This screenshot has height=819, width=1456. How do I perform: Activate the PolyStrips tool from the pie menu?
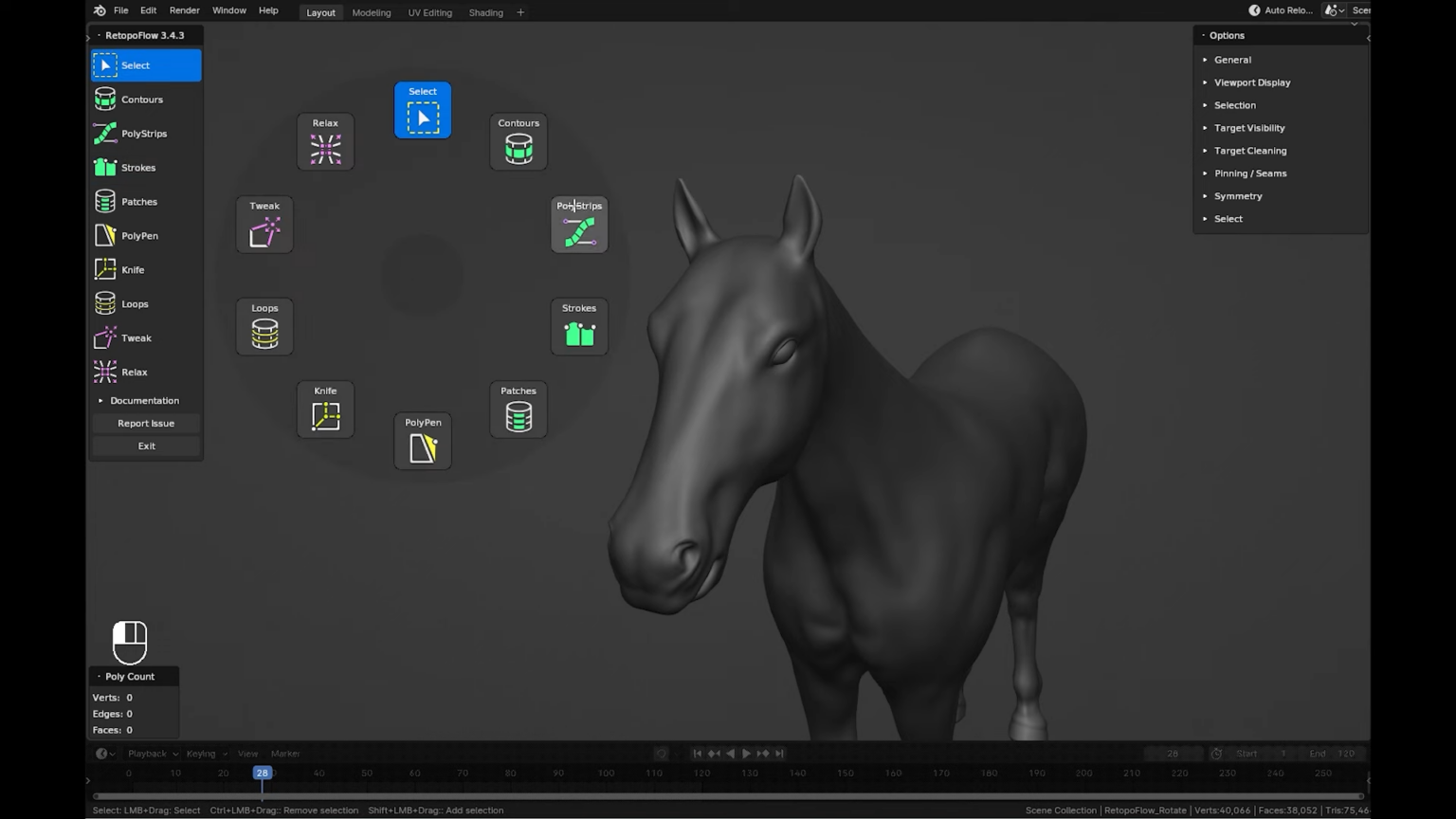578,225
